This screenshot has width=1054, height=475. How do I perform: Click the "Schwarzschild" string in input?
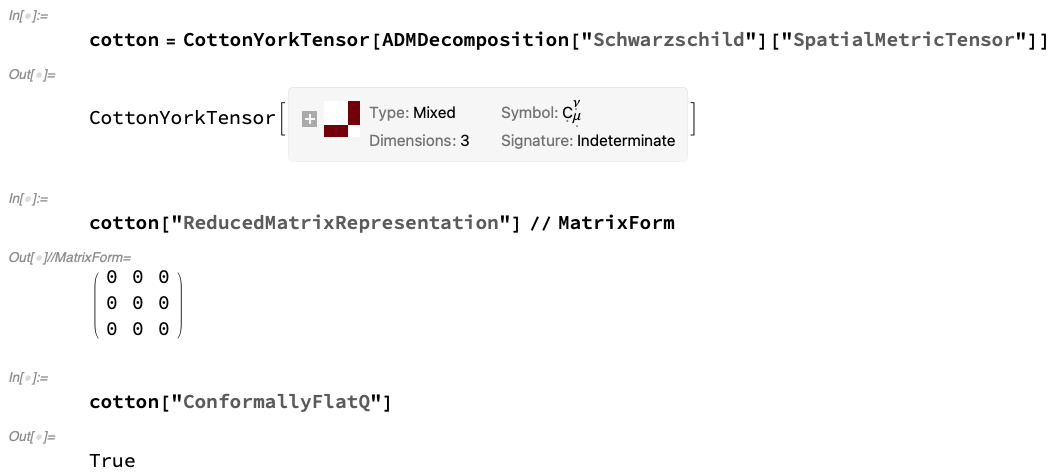pos(666,40)
